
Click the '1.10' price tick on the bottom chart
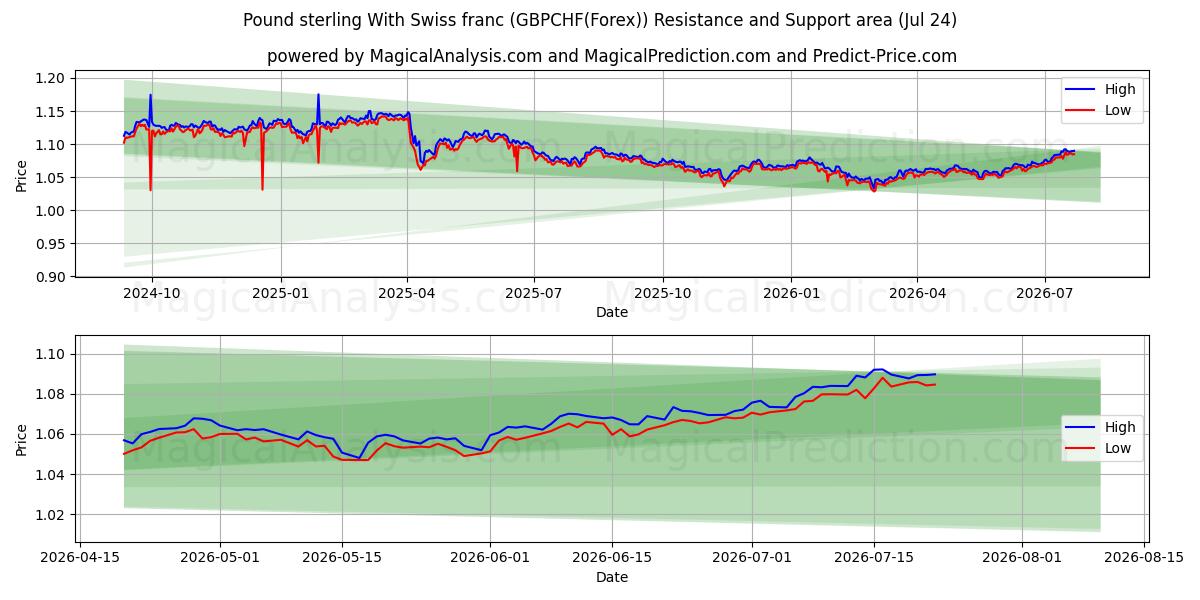pos(52,354)
